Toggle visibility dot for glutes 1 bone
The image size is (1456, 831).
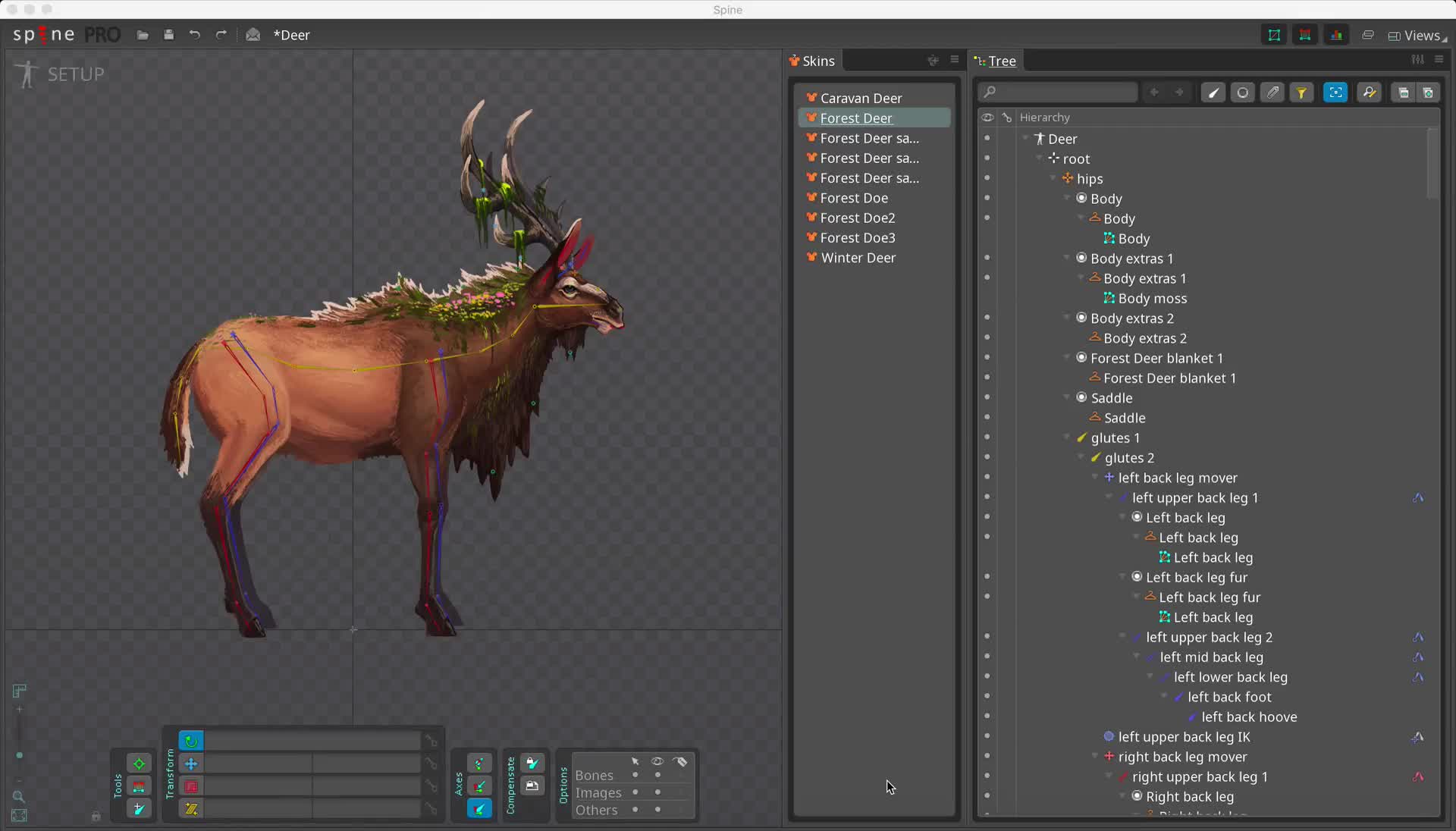tap(987, 437)
